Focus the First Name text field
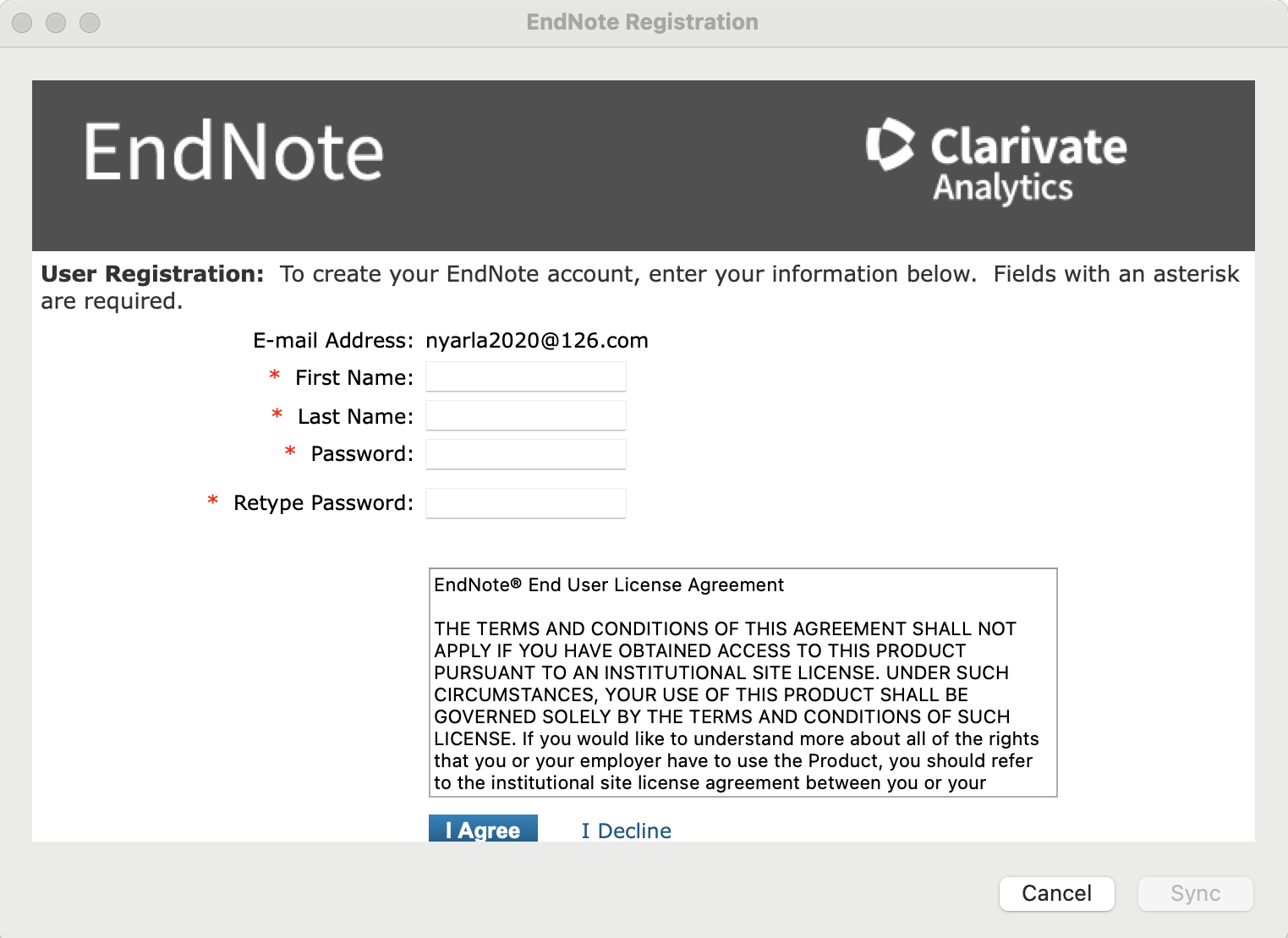 pos(525,377)
